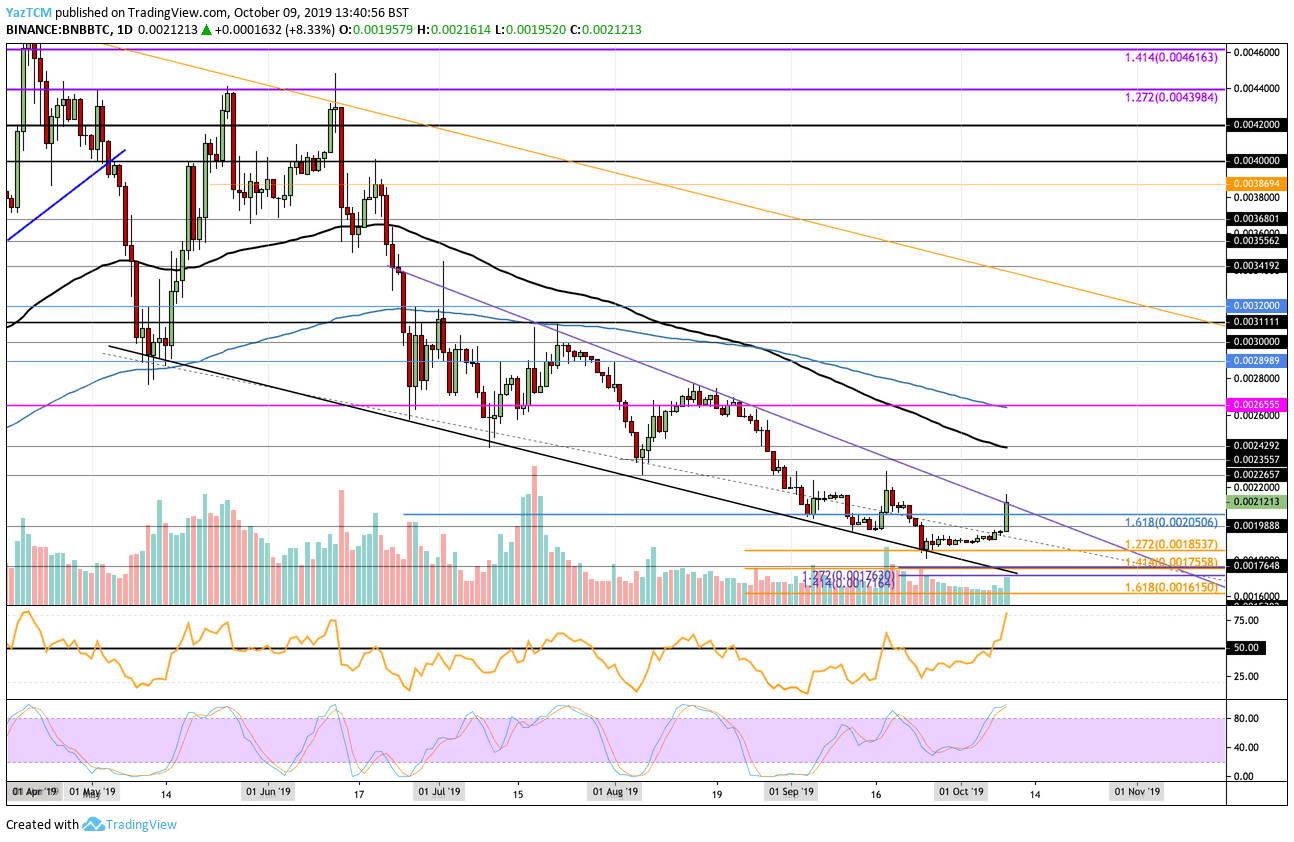Click the YazTCM author name in header
The width and height of the screenshot is (1294, 842).
point(31,12)
